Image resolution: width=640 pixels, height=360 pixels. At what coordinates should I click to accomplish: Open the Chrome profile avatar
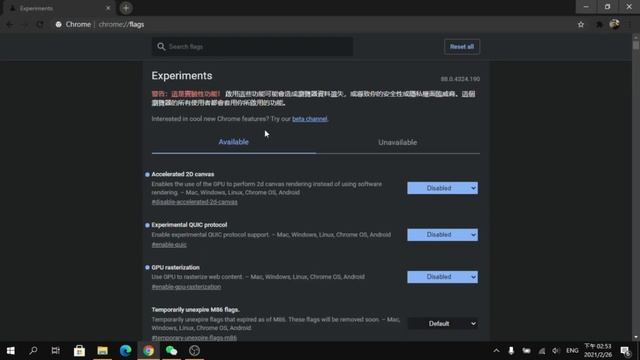point(614,24)
